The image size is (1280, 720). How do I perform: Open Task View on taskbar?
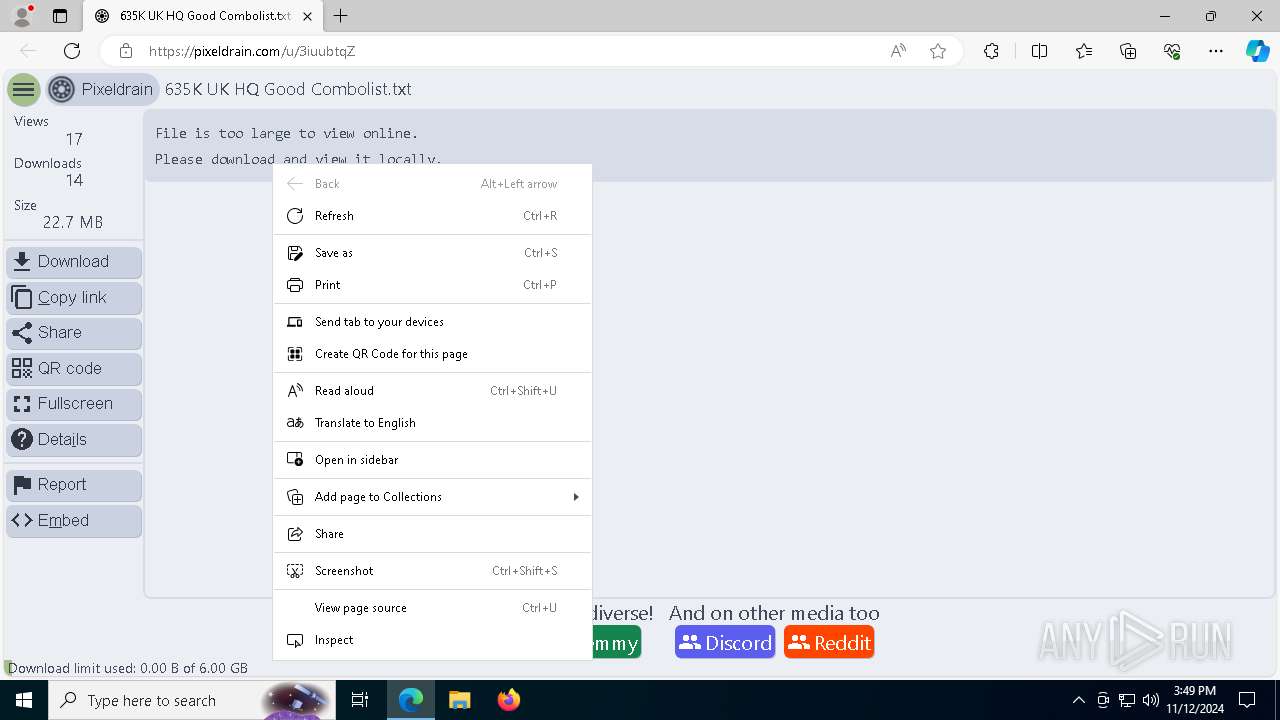[x=360, y=700]
